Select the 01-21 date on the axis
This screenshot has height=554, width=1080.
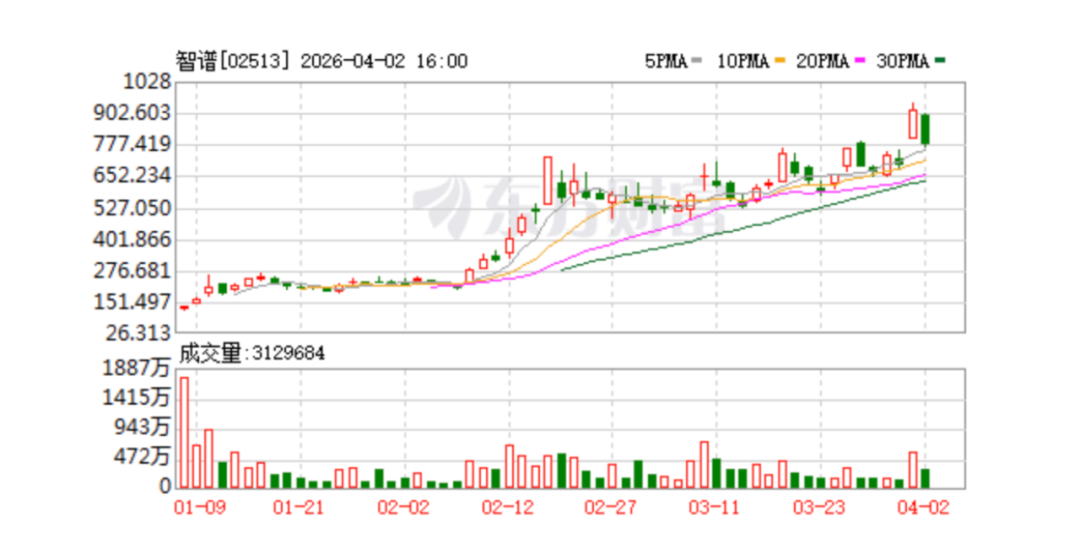point(300,507)
